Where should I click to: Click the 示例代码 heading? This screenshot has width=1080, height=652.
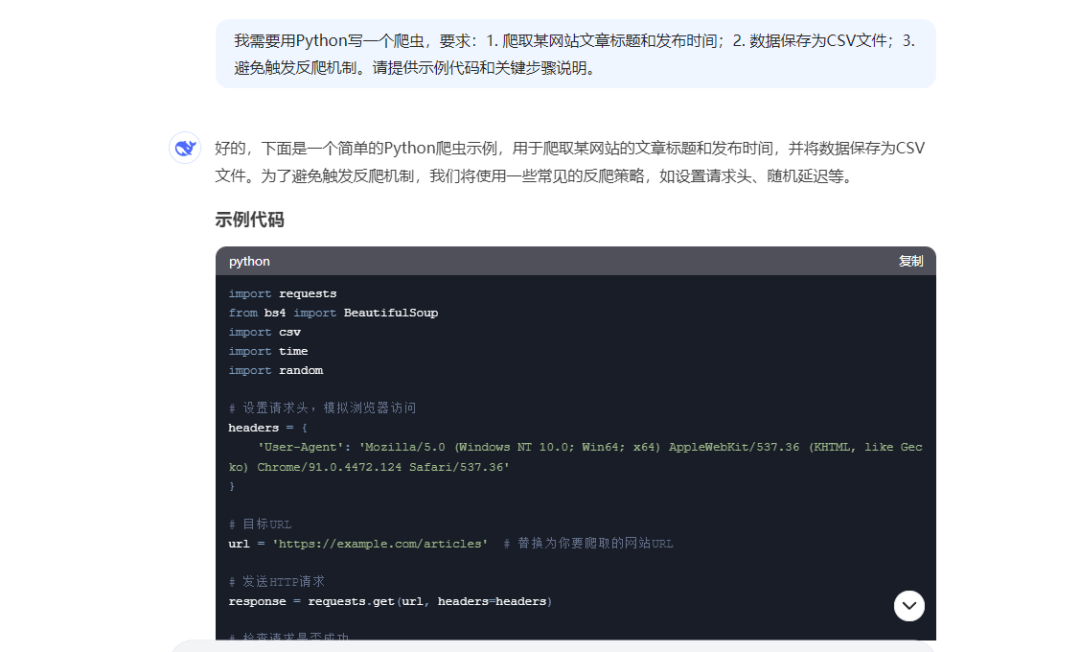click(250, 219)
